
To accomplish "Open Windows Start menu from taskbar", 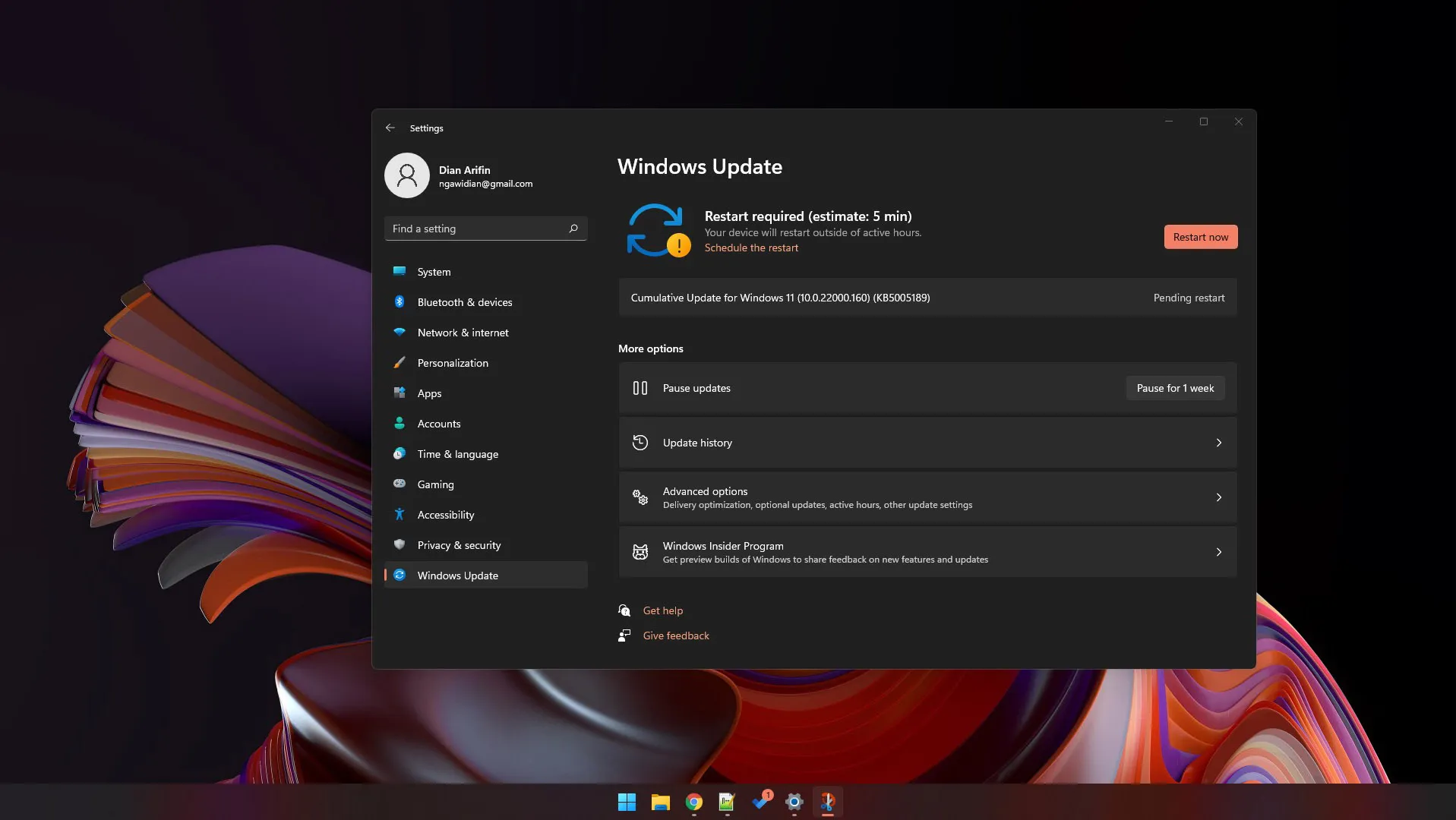I will pyautogui.click(x=627, y=802).
